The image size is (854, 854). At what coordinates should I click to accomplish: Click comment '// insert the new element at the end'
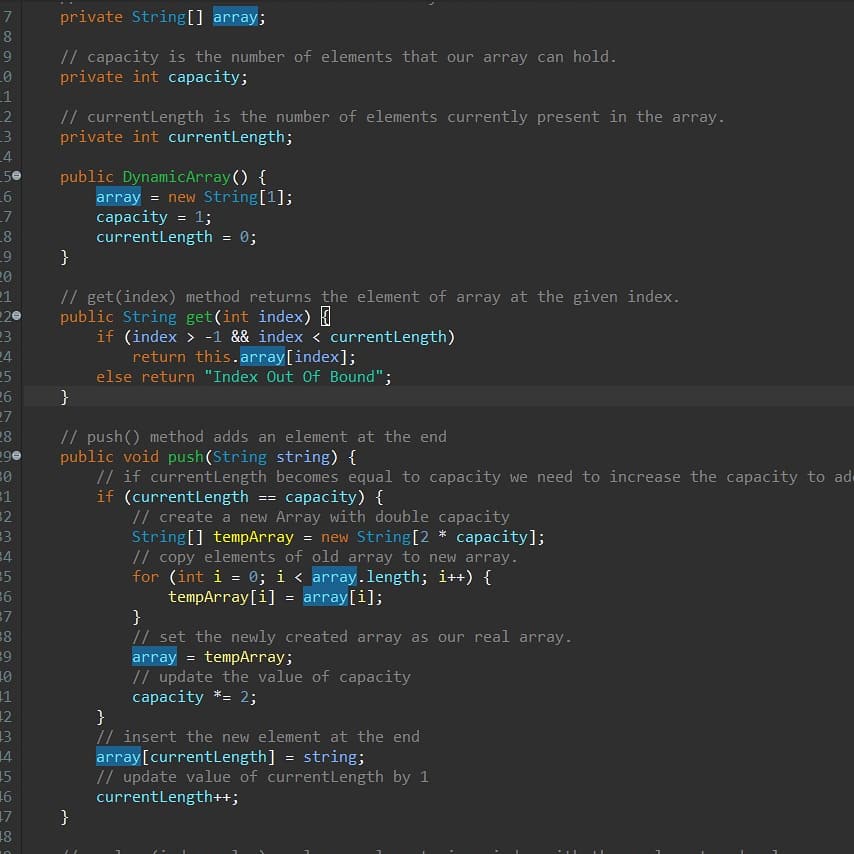(258, 737)
